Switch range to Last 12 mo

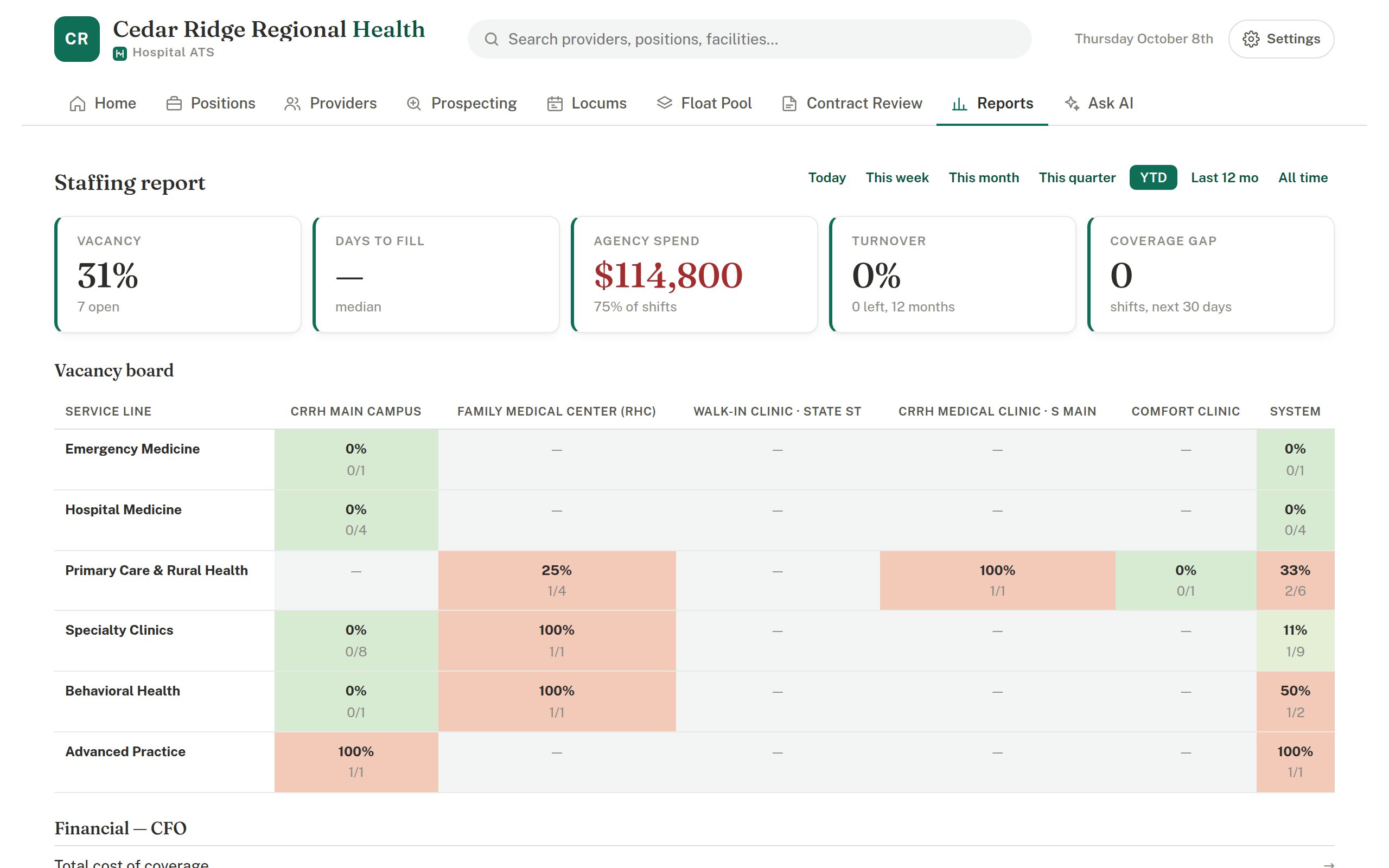click(x=1224, y=177)
